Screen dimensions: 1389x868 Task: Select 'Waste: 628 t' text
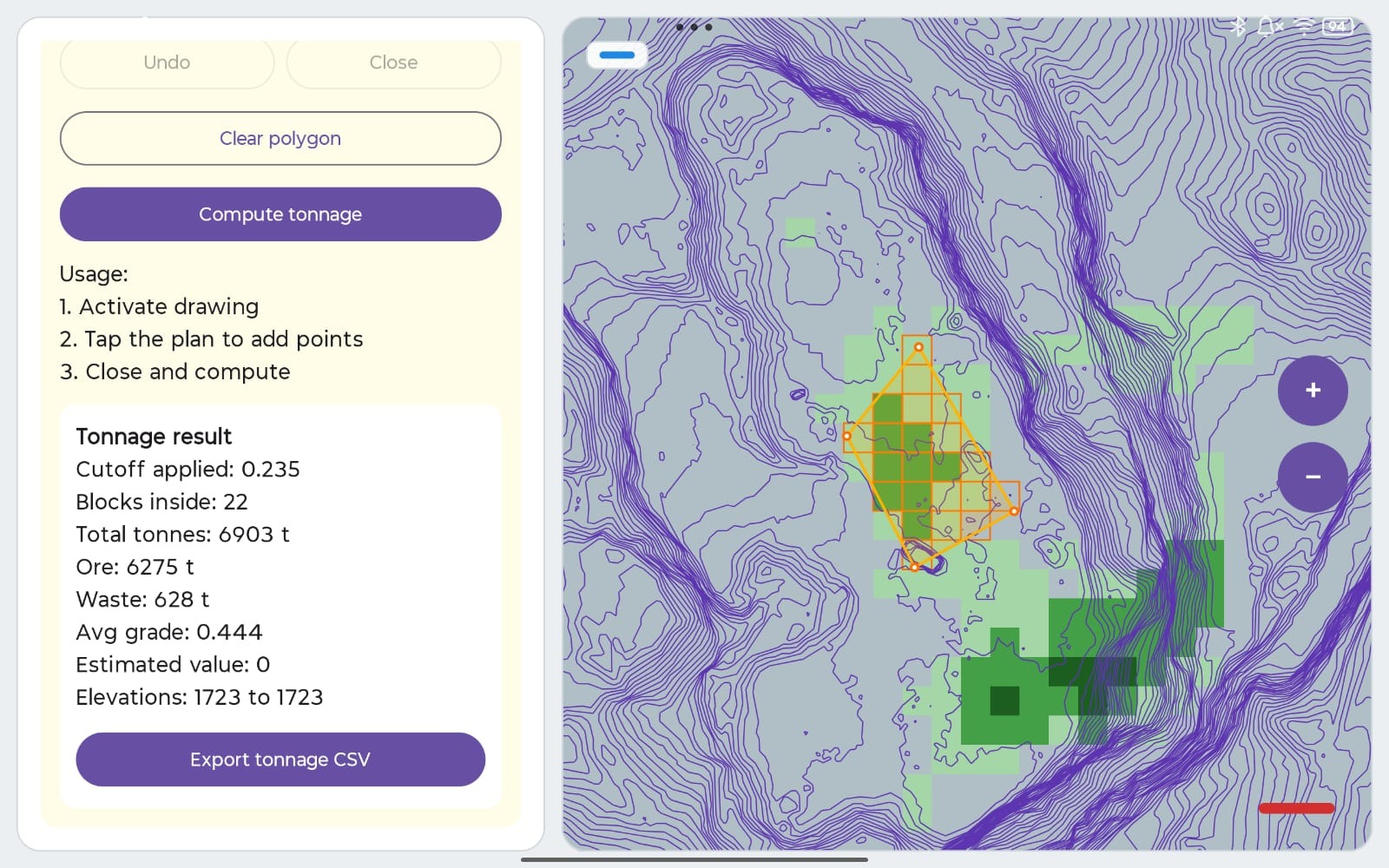click(142, 600)
